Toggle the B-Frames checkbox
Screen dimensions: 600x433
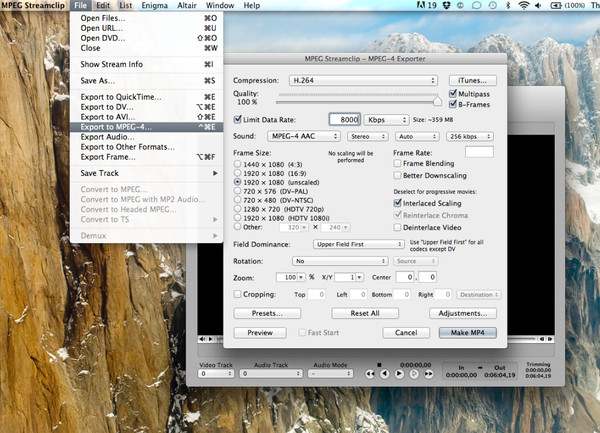[453, 104]
